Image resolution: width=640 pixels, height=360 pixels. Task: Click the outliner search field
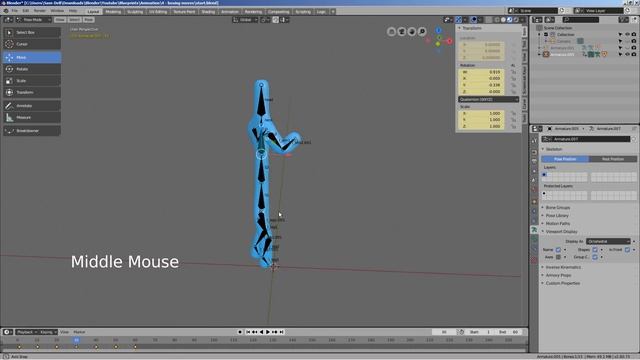point(581,20)
